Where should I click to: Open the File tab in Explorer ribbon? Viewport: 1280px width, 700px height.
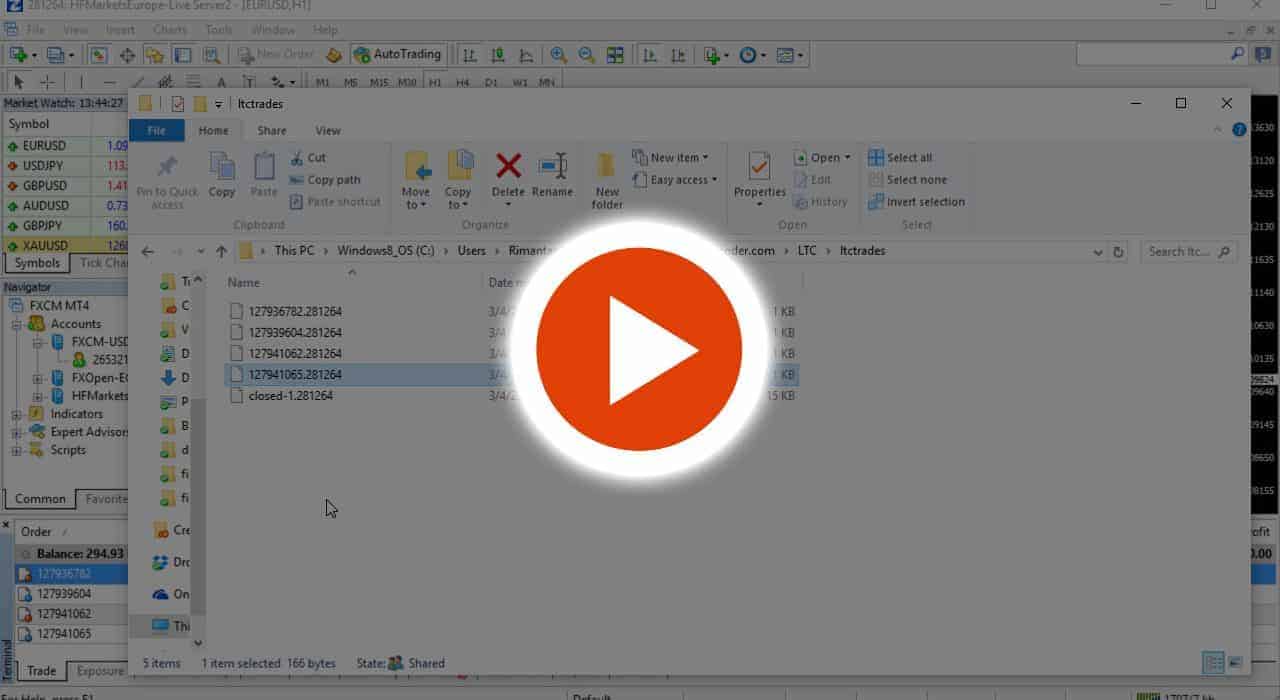tap(157, 130)
